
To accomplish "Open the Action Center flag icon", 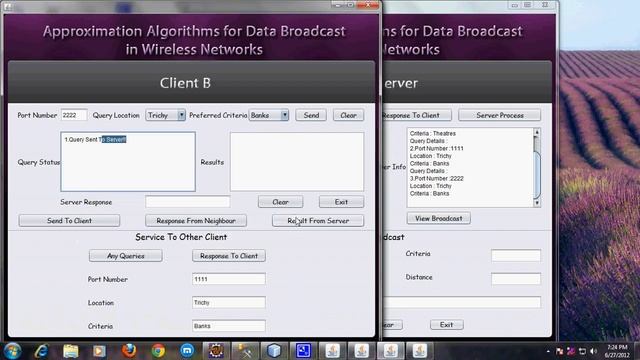I will coord(560,351).
